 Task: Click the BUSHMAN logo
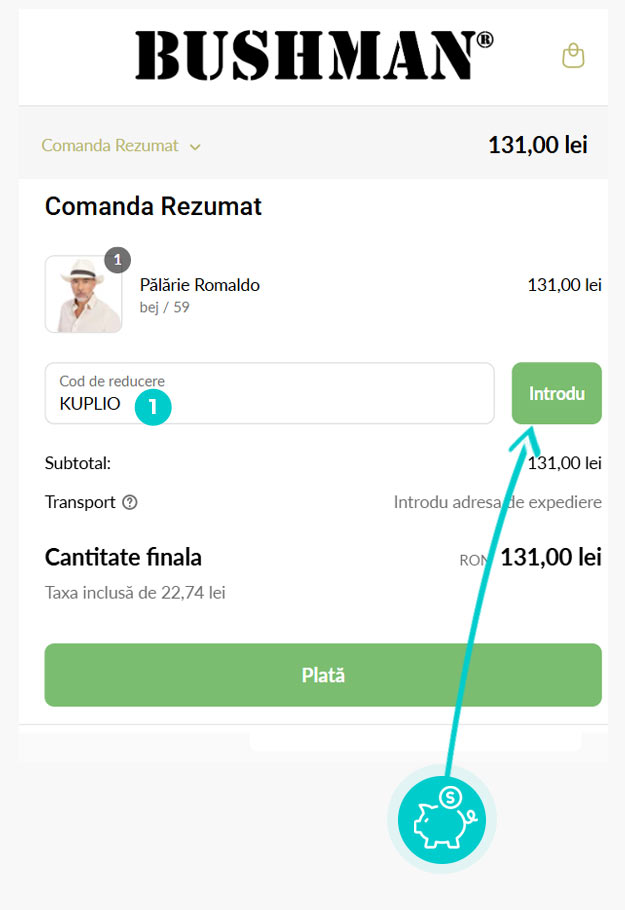point(314,55)
